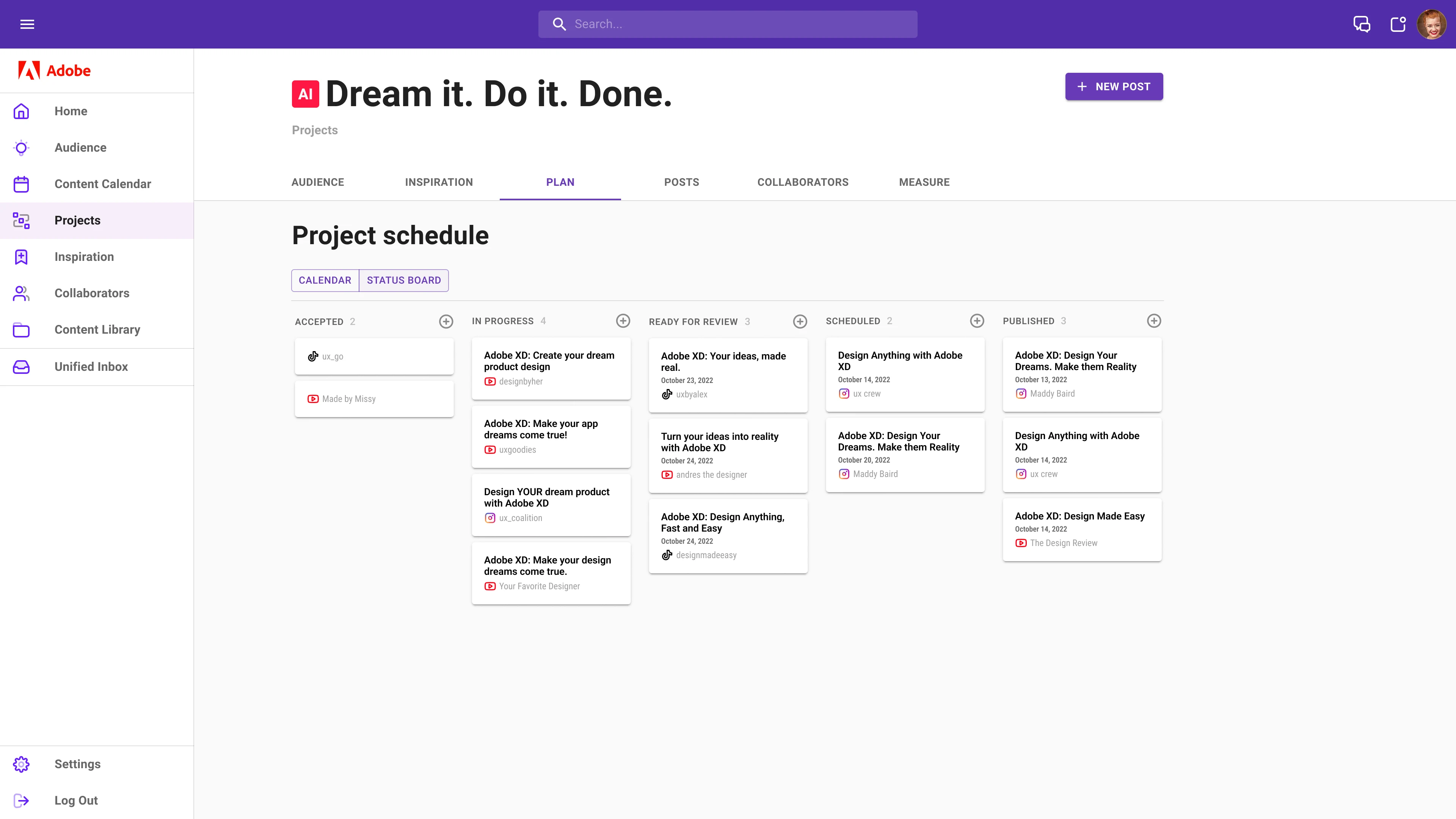The width and height of the screenshot is (1456, 819).
Task: Open 'Adobe XD: Create your dream product design' card
Action: tap(551, 369)
